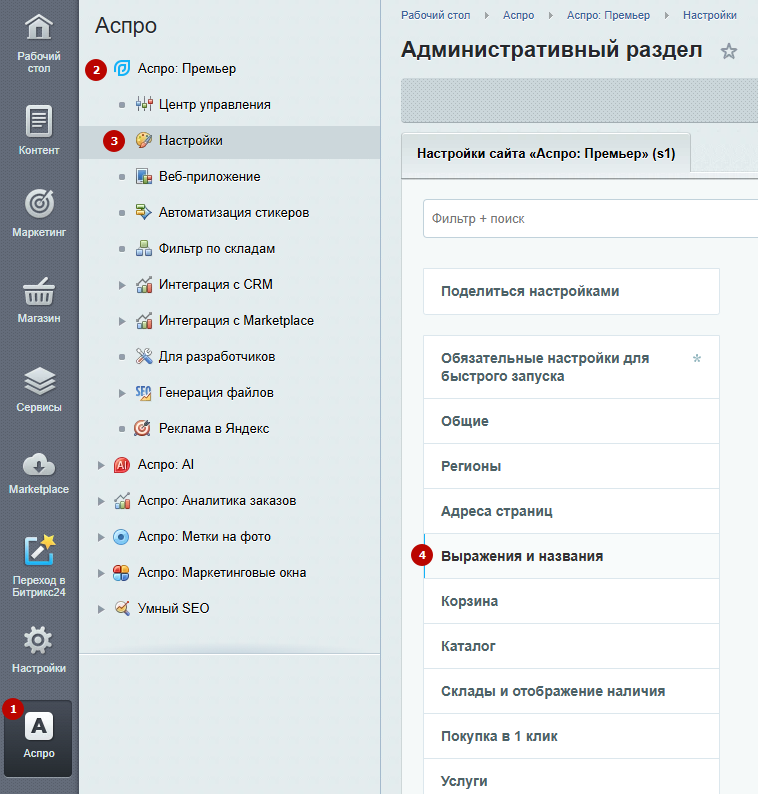
Task: Click the Веб-приложение icon
Action: pyautogui.click(x=144, y=177)
